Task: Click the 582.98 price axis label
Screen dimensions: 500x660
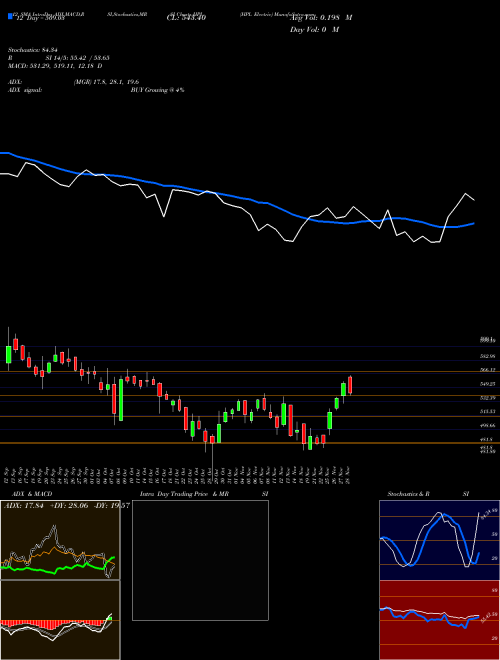Action: [487, 357]
